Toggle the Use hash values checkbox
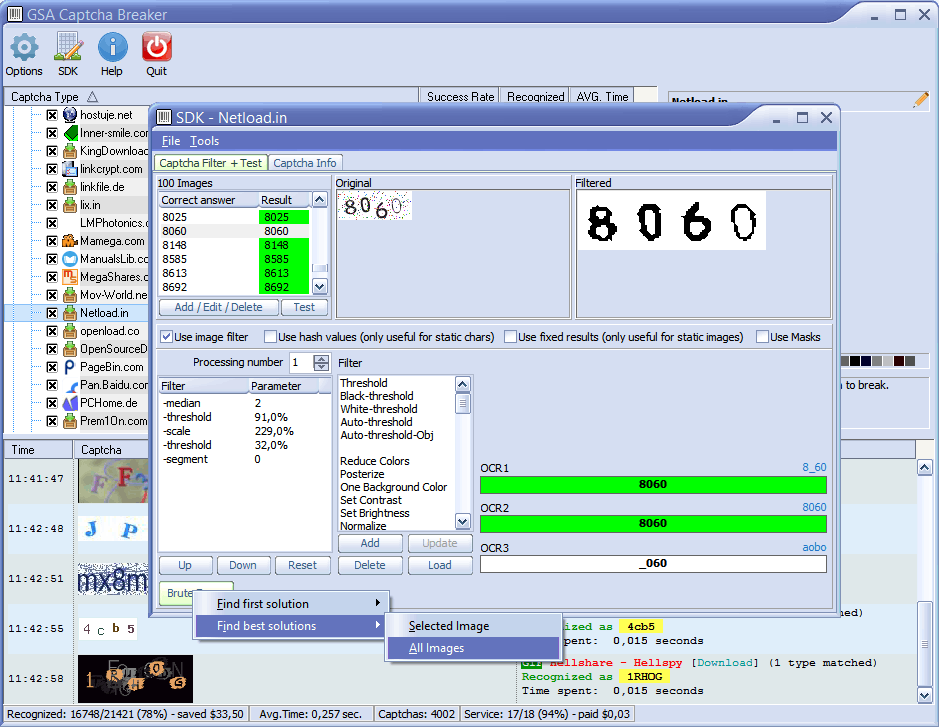 point(271,337)
